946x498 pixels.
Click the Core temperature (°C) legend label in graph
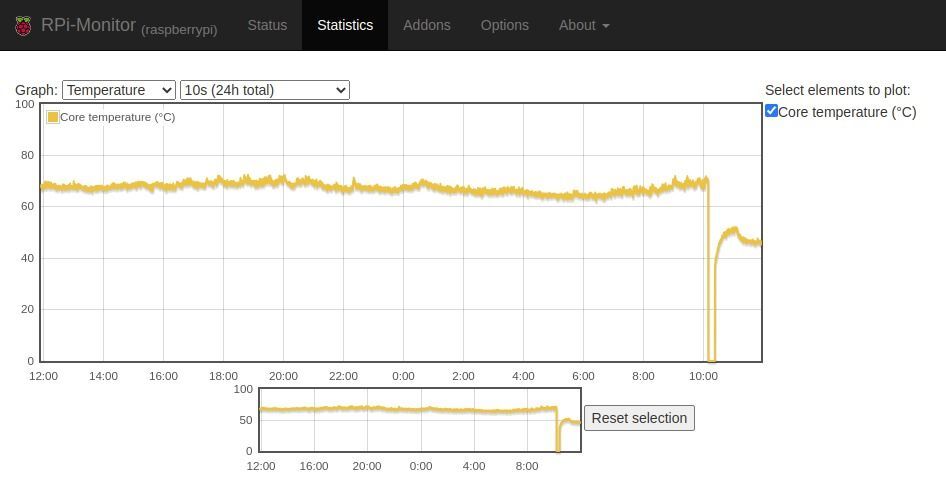click(118, 117)
